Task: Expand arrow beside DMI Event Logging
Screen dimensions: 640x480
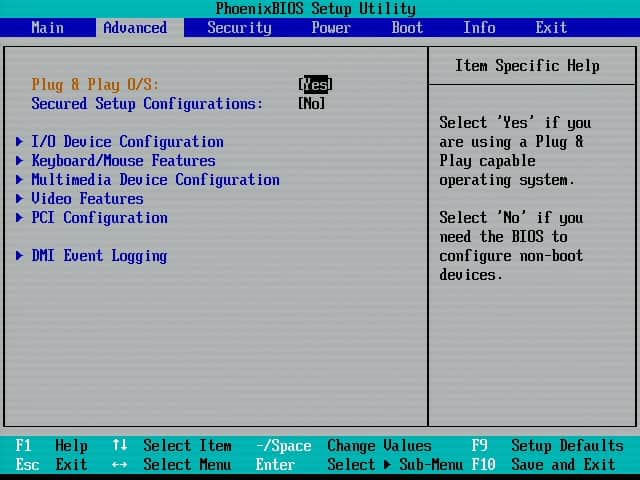Action: click(x=19, y=256)
